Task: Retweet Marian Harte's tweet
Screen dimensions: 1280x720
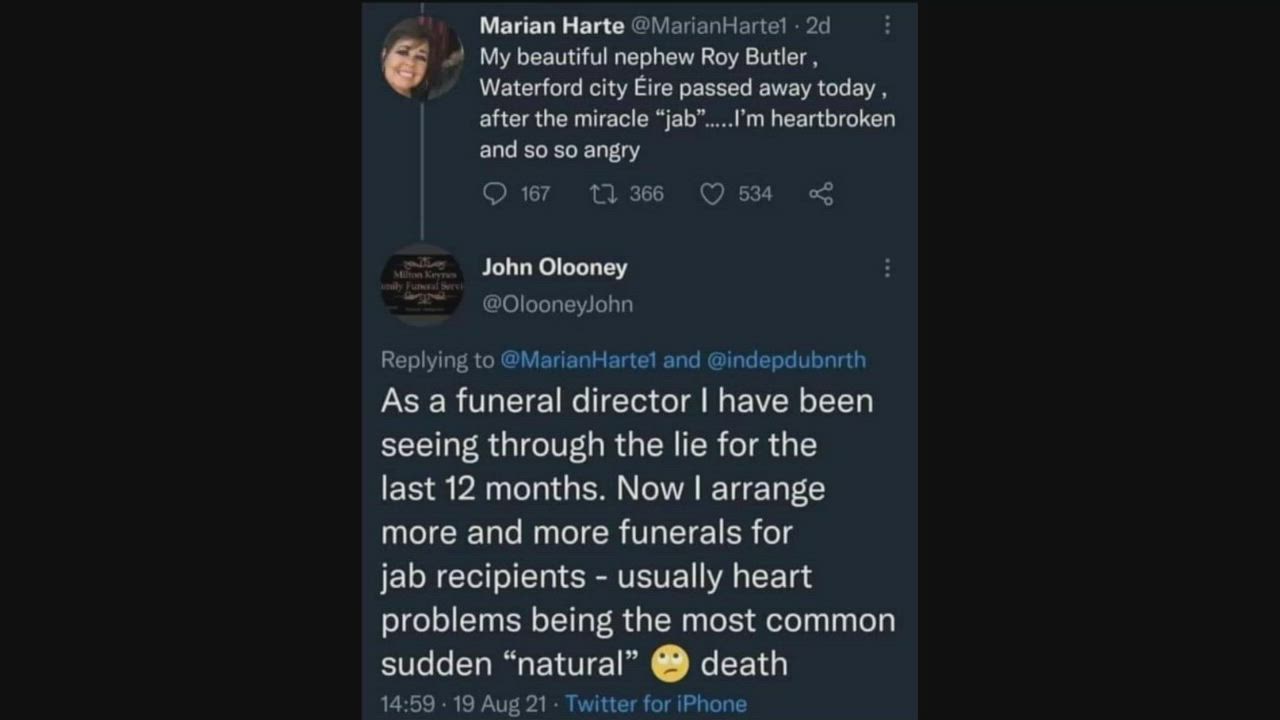Action: point(602,194)
